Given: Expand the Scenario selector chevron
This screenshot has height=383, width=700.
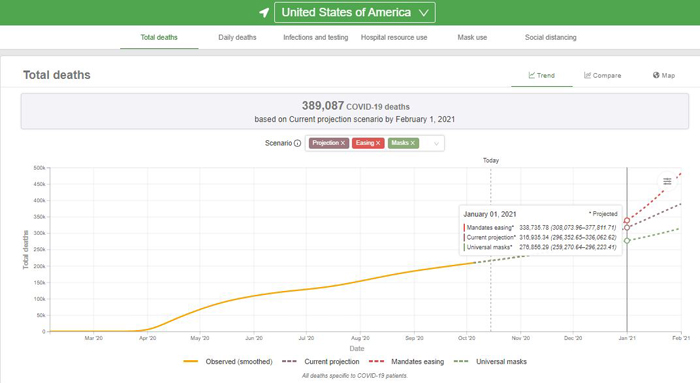Looking at the screenshot, I should point(436,143).
